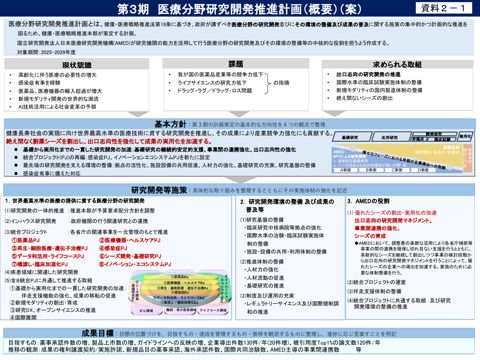Click red text '②医療機器・ヘルスケアPJ'
The width and height of the screenshot is (480, 360).
click(130, 240)
